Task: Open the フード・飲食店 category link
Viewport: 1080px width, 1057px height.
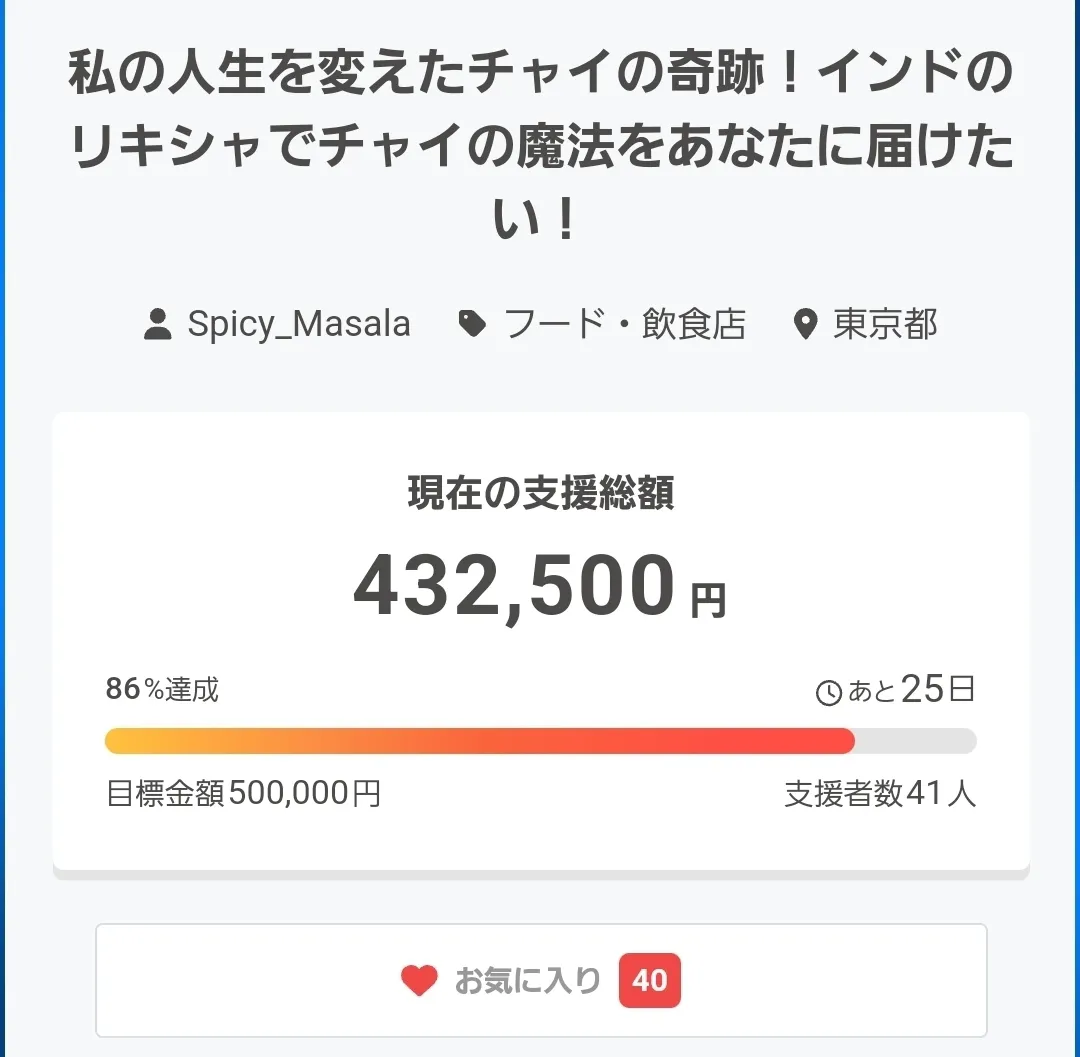Action: [625, 324]
